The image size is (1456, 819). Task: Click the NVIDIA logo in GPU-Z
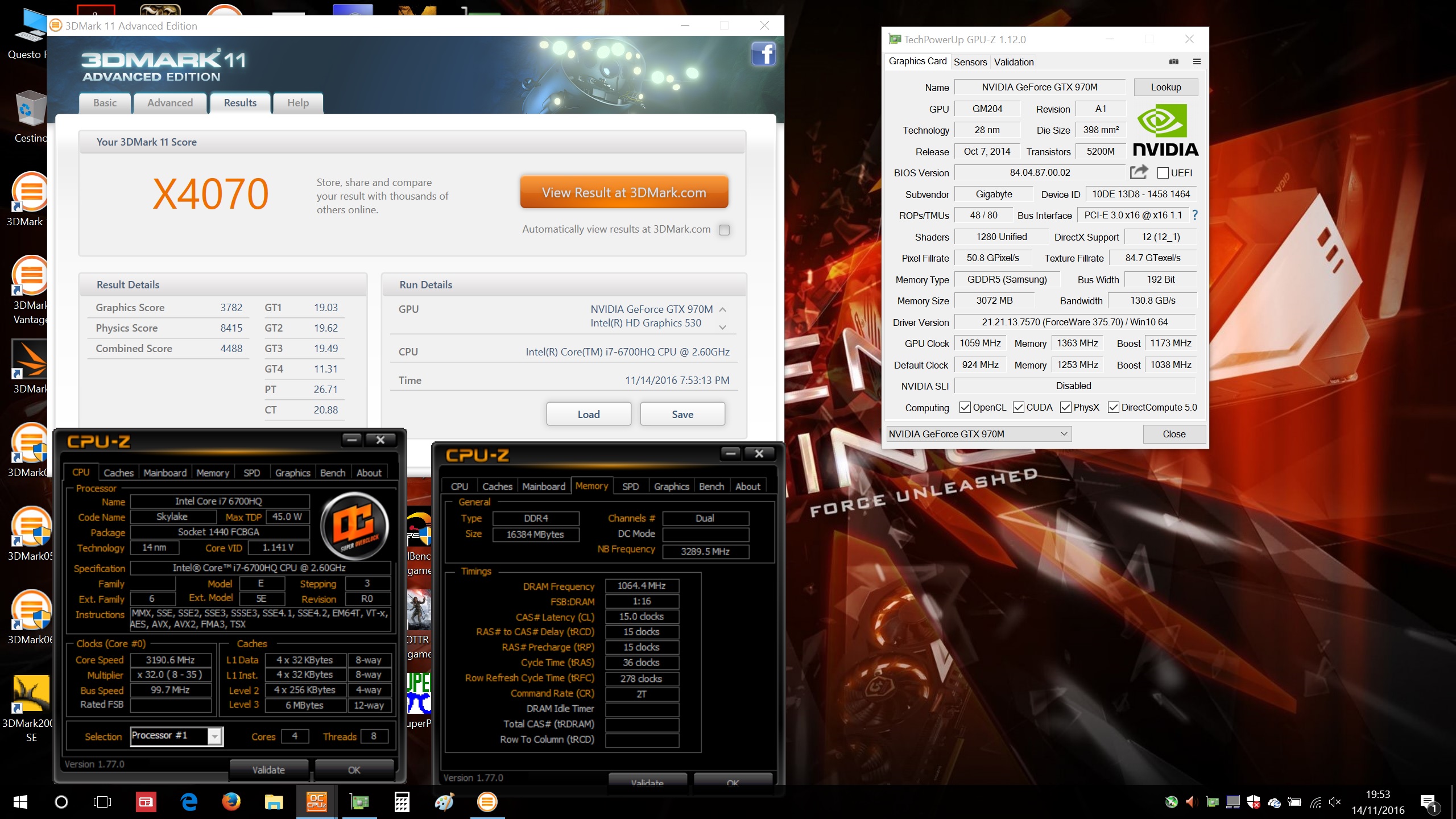click(x=1165, y=130)
